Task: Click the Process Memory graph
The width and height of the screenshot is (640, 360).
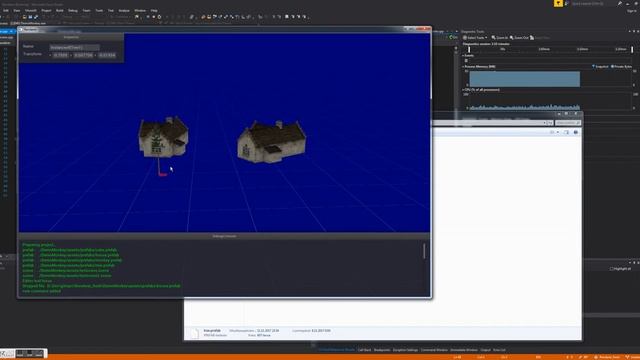Action: point(524,79)
